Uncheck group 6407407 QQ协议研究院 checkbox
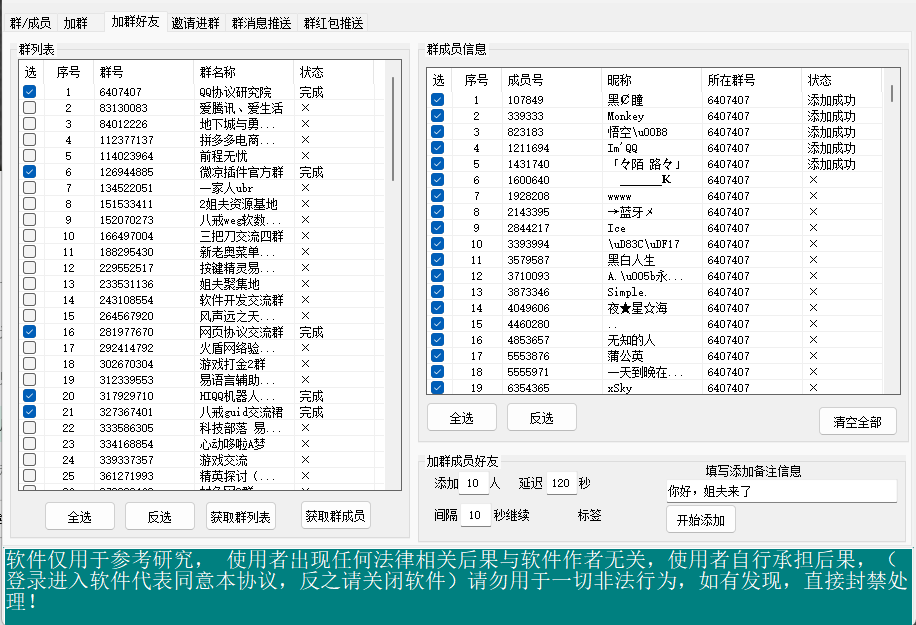The width and height of the screenshot is (916, 625). [x=30, y=92]
